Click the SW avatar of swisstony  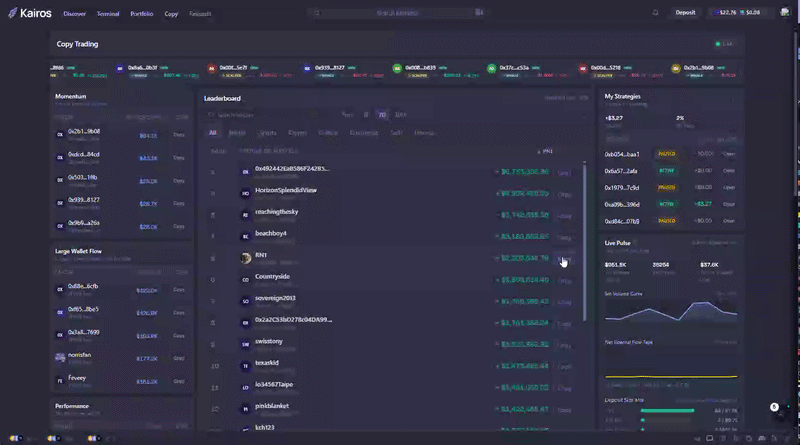pos(245,344)
